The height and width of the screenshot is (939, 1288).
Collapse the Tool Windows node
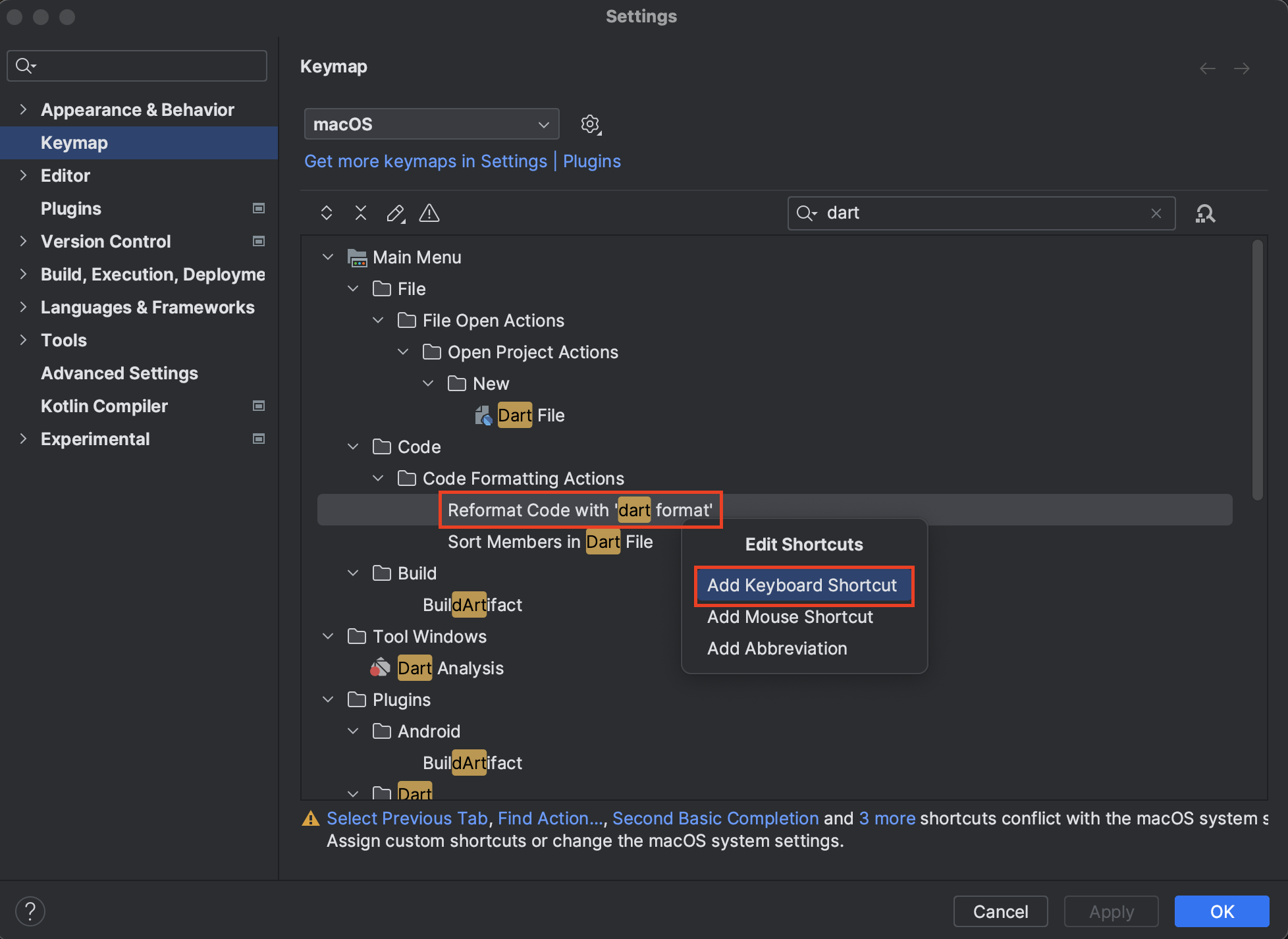point(328,636)
